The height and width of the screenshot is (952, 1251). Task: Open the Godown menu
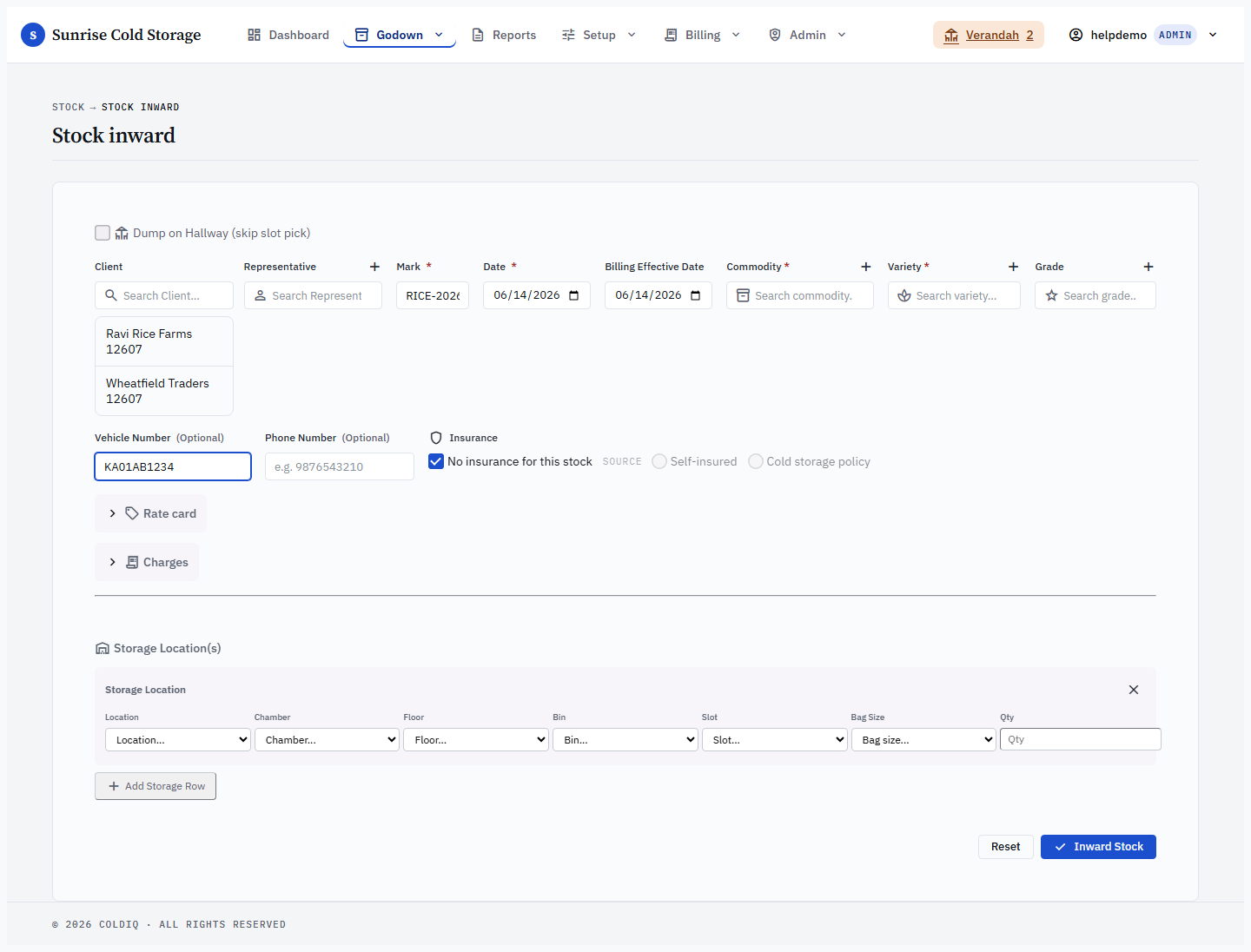(x=400, y=35)
